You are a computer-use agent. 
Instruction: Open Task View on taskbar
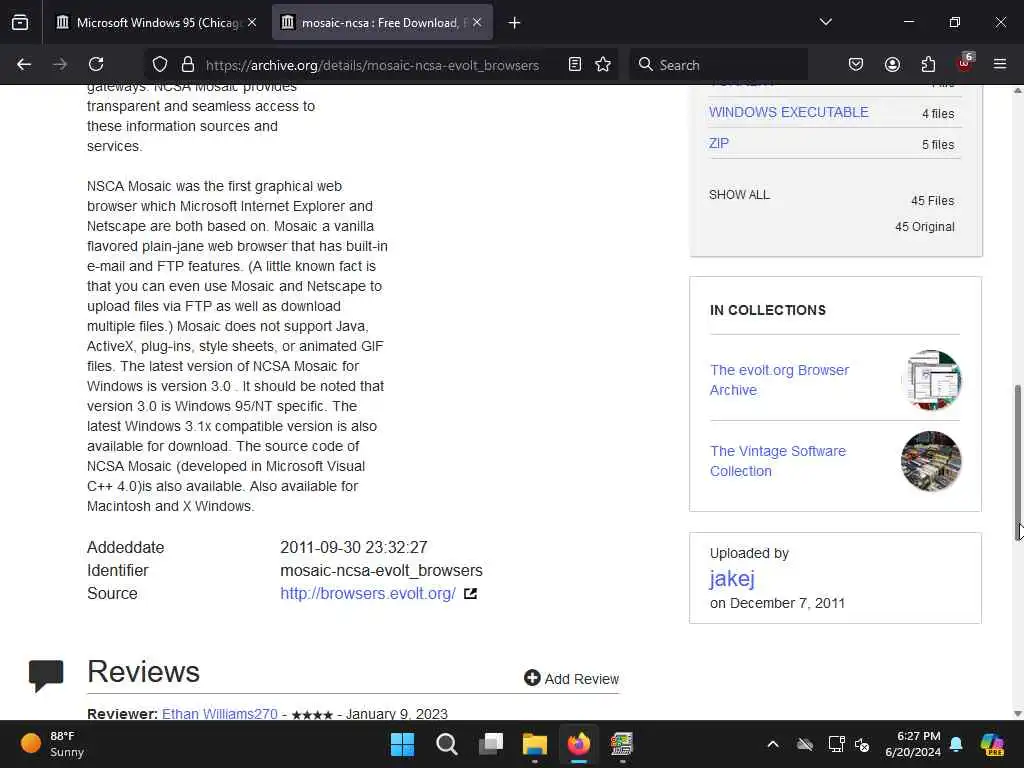tap(491, 744)
